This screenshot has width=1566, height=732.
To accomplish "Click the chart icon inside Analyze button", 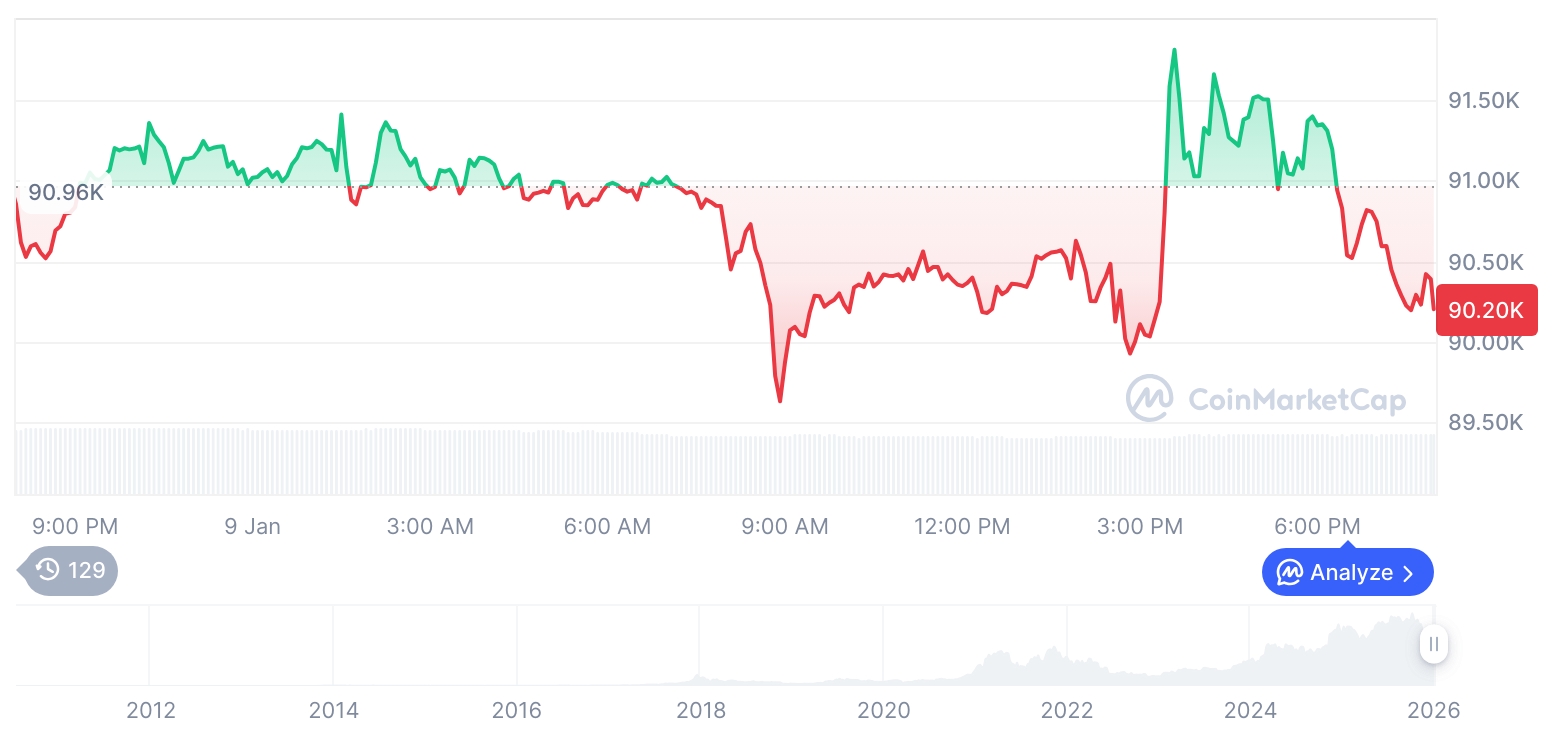I will tap(1290, 573).
